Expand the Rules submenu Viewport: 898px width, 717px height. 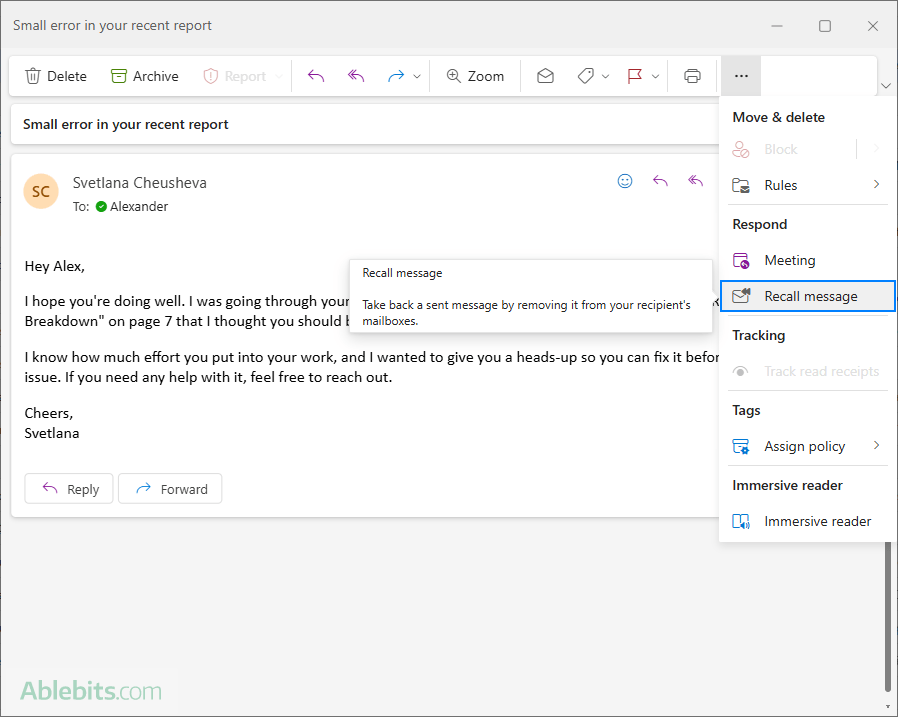(875, 185)
